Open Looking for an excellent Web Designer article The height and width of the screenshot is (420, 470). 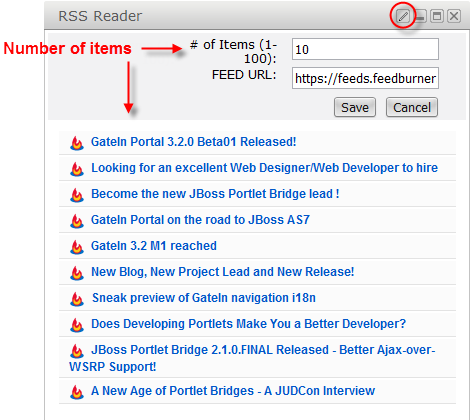[x=264, y=168]
